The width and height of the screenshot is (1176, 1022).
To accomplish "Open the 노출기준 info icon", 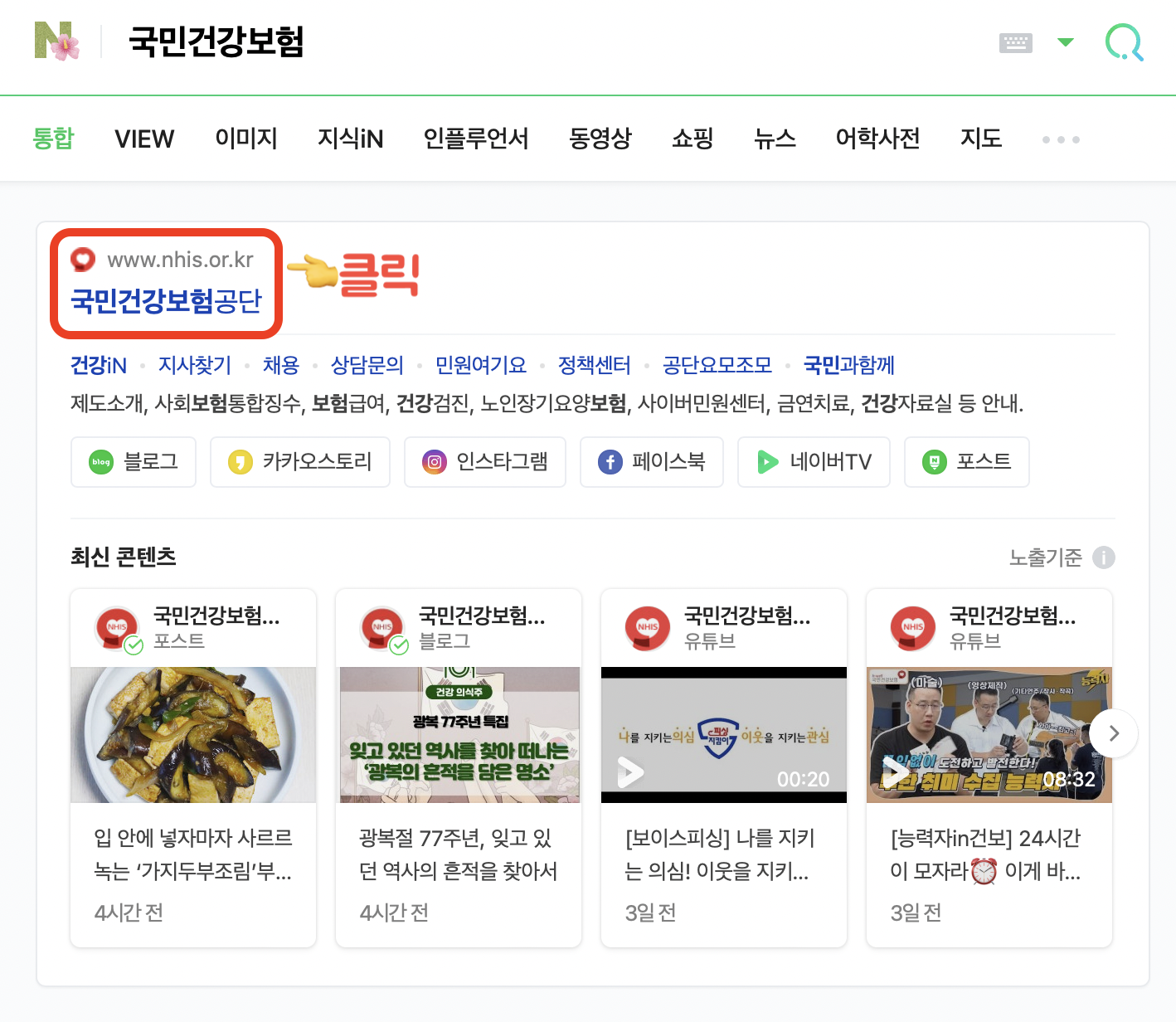I will point(1104,557).
